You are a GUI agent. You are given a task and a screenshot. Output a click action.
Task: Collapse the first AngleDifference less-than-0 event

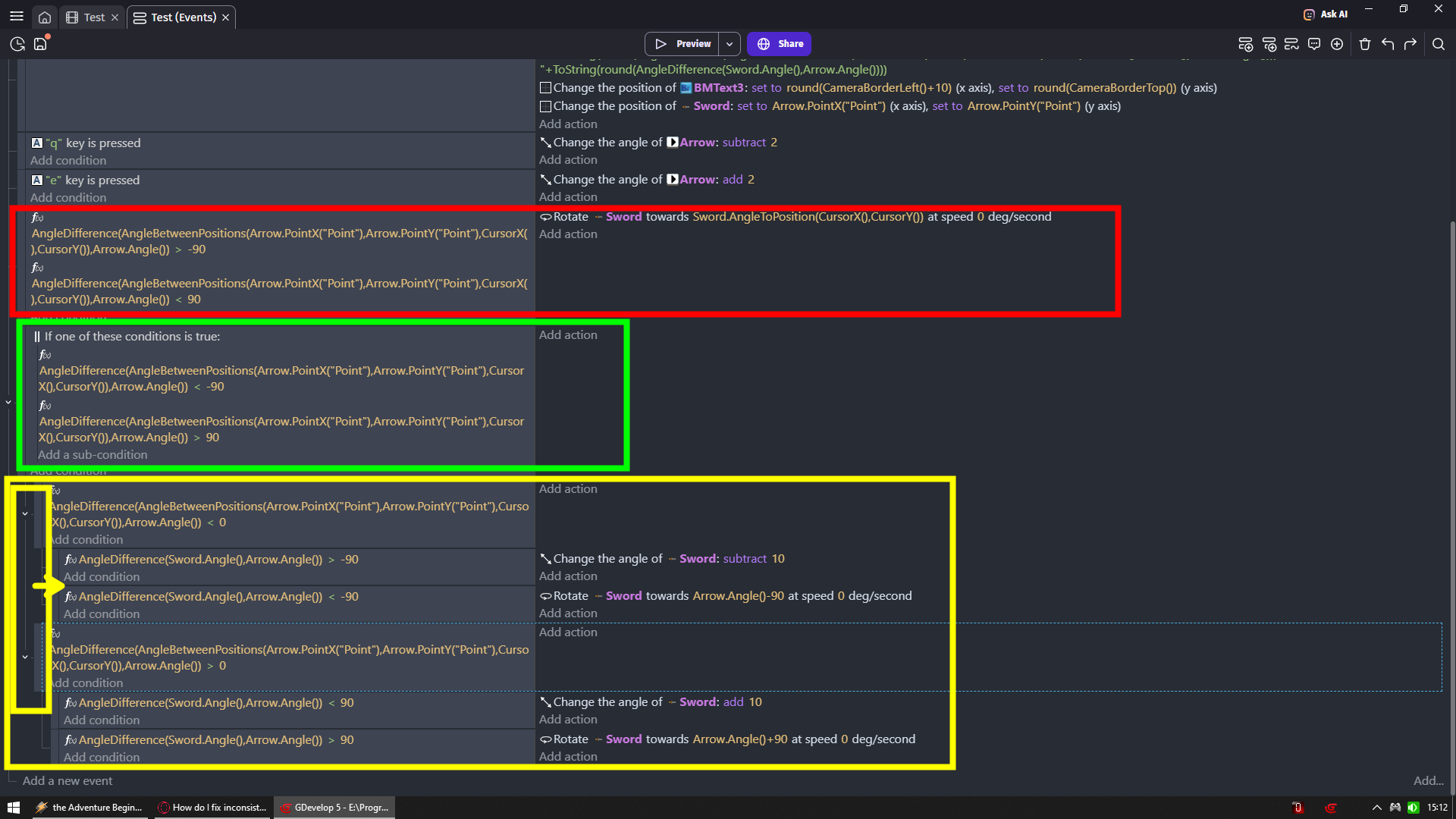[x=25, y=514]
